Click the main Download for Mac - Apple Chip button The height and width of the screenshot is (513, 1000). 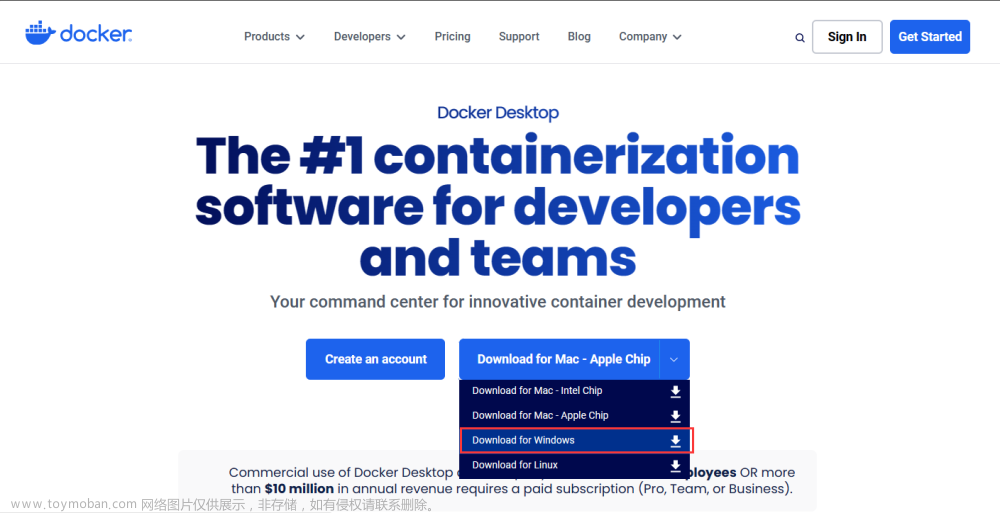pyautogui.click(x=560, y=359)
